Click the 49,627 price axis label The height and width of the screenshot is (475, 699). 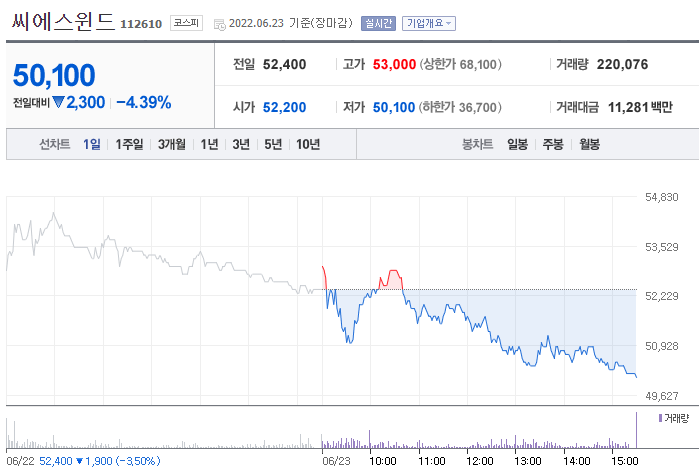point(662,396)
